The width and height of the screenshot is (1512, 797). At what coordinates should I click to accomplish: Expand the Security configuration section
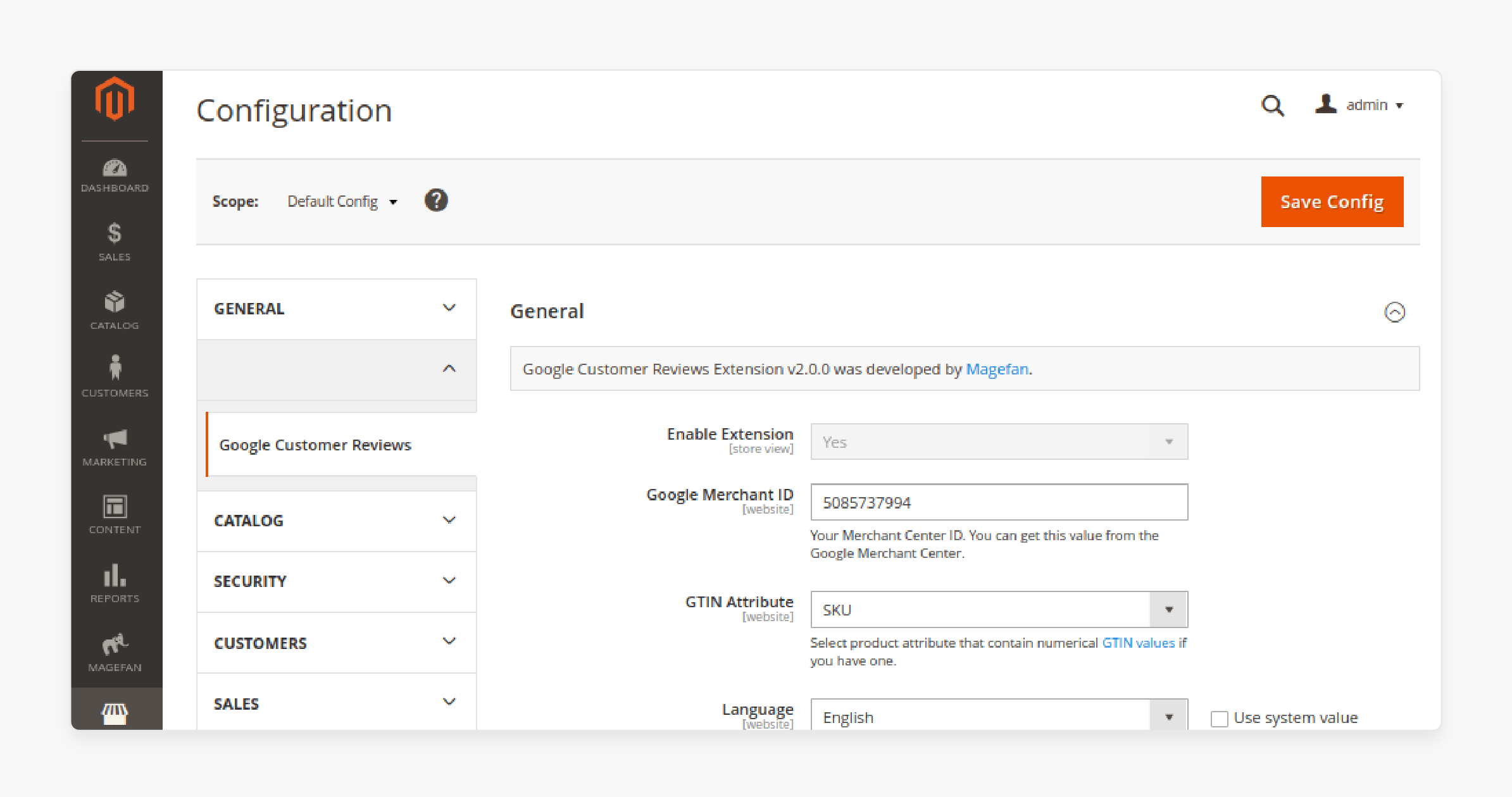tap(335, 580)
